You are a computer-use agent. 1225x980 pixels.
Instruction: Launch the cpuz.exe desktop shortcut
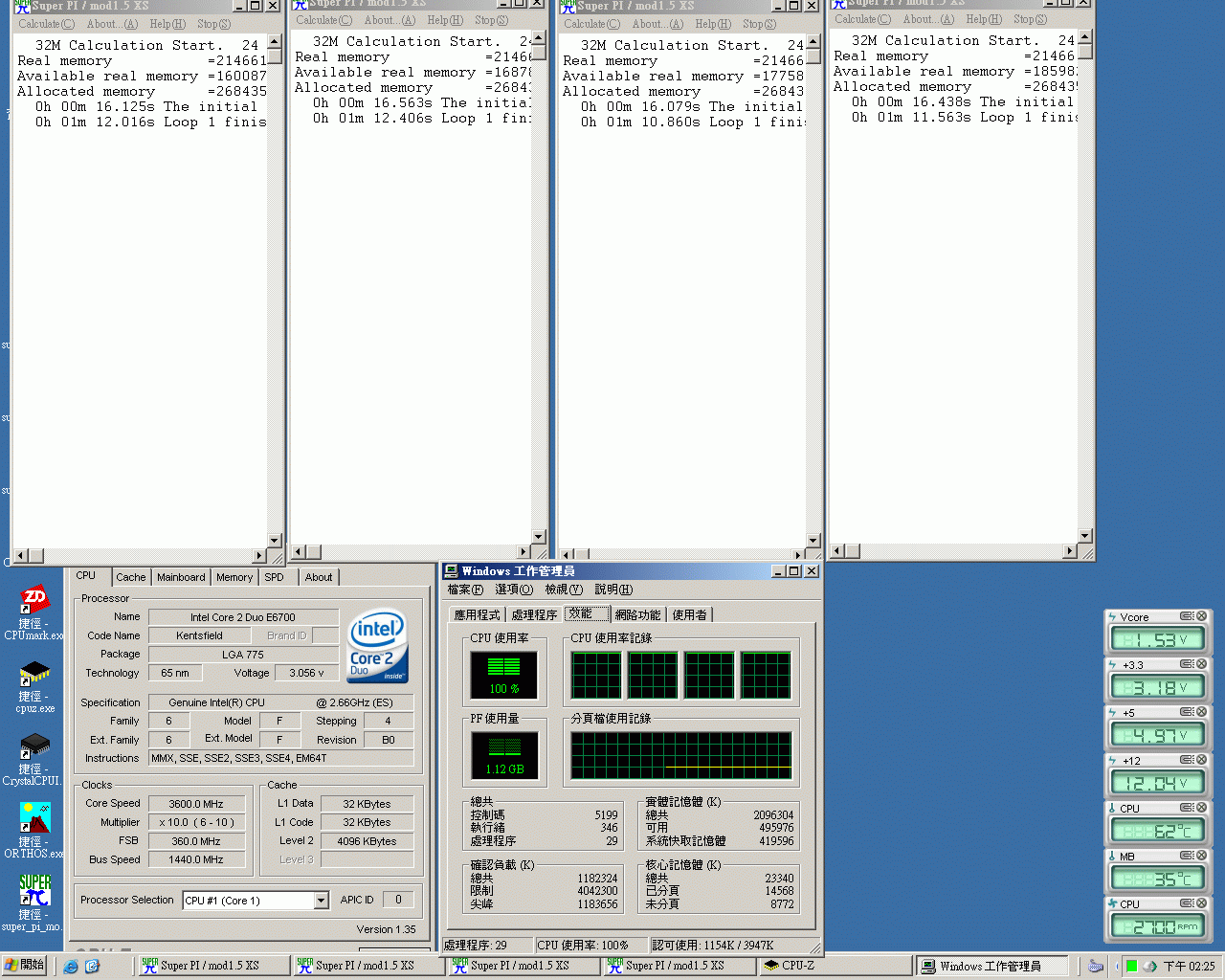click(34, 685)
